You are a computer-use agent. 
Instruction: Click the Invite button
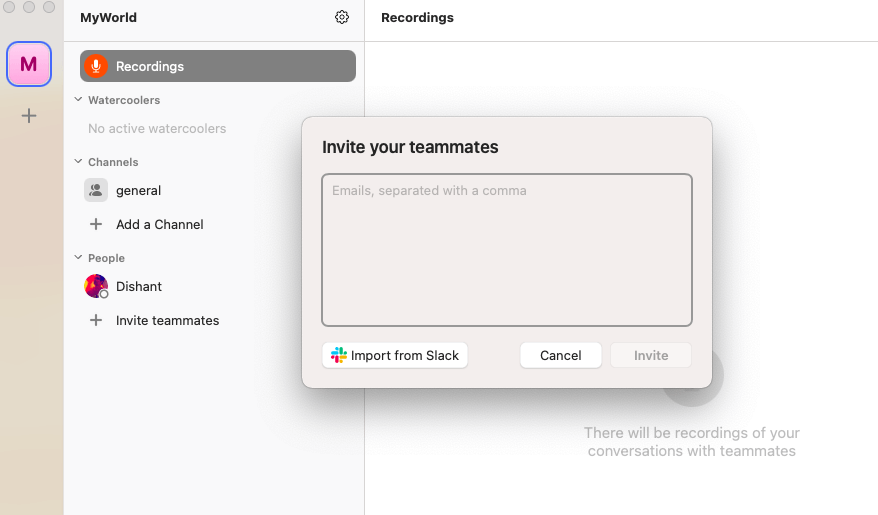coord(651,355)
